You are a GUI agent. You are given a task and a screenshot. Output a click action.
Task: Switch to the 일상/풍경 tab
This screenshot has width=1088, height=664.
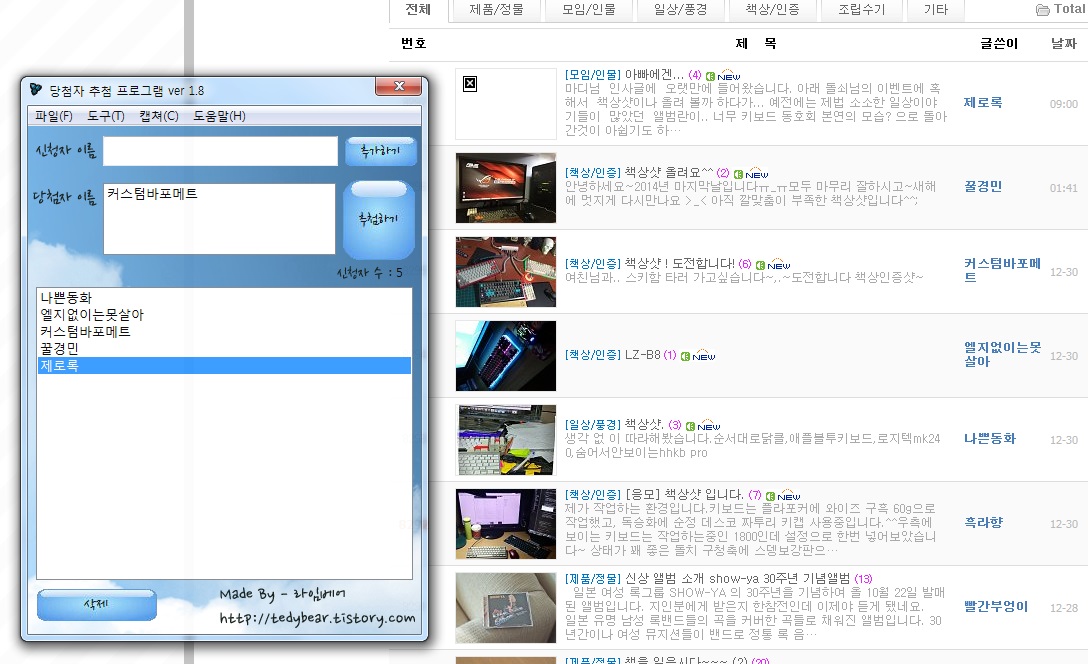click(680, 10)
